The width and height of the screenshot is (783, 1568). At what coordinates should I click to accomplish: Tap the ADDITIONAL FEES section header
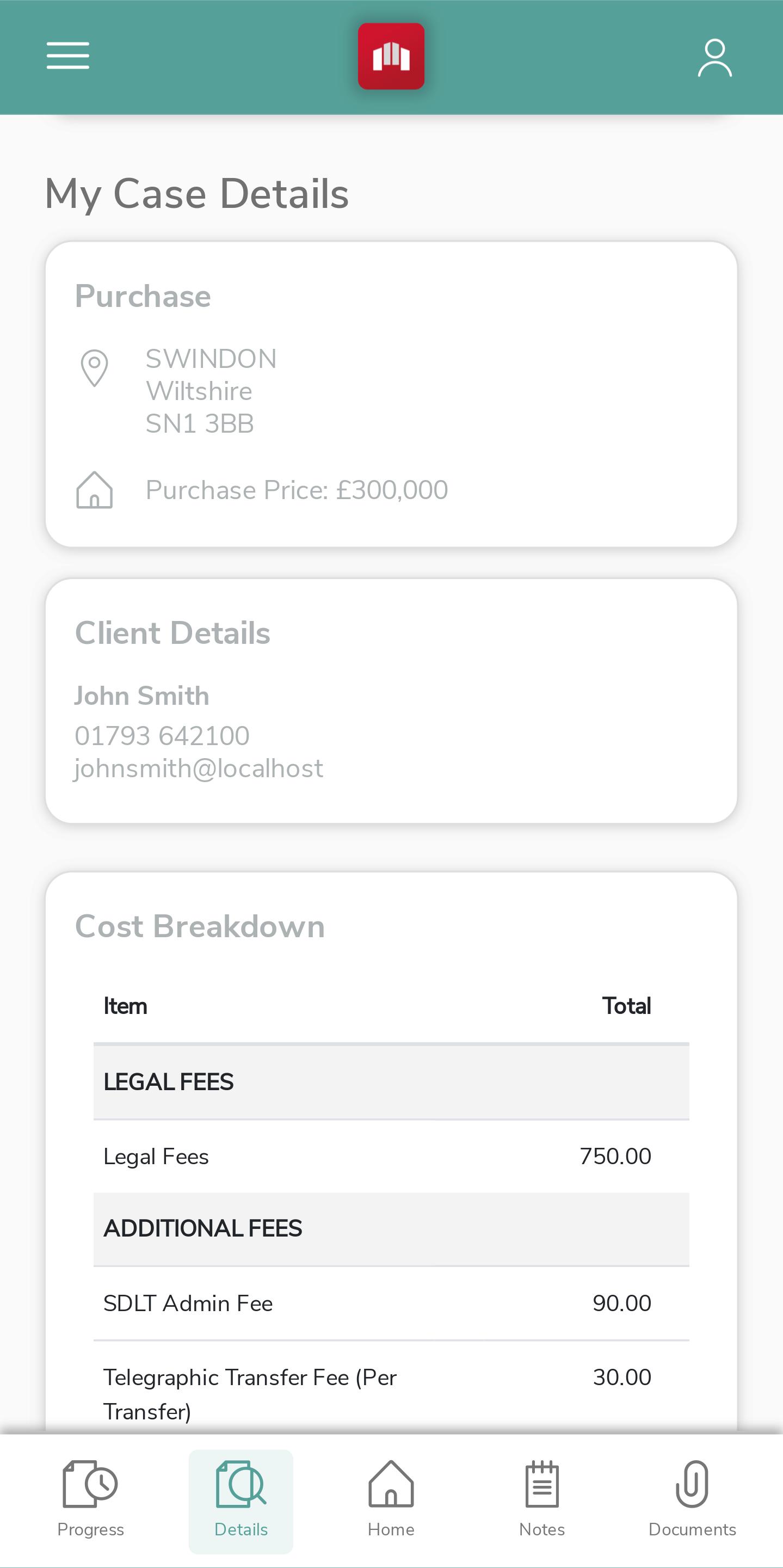click(391, 1229)
